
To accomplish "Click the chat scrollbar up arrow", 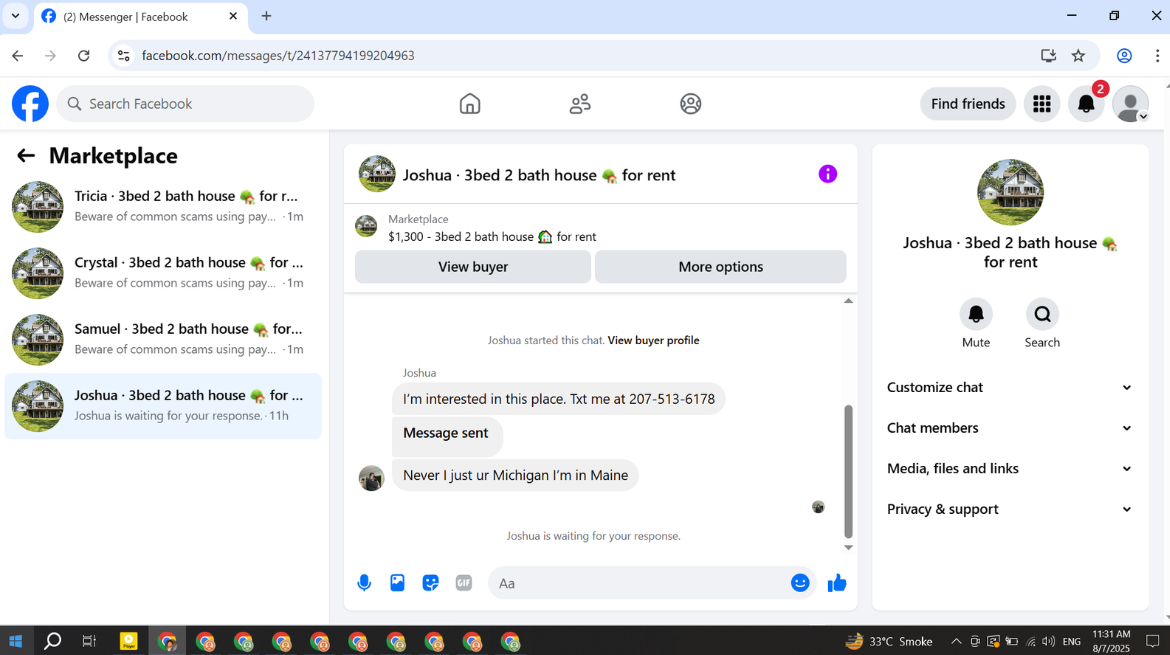I will (848, 301).
